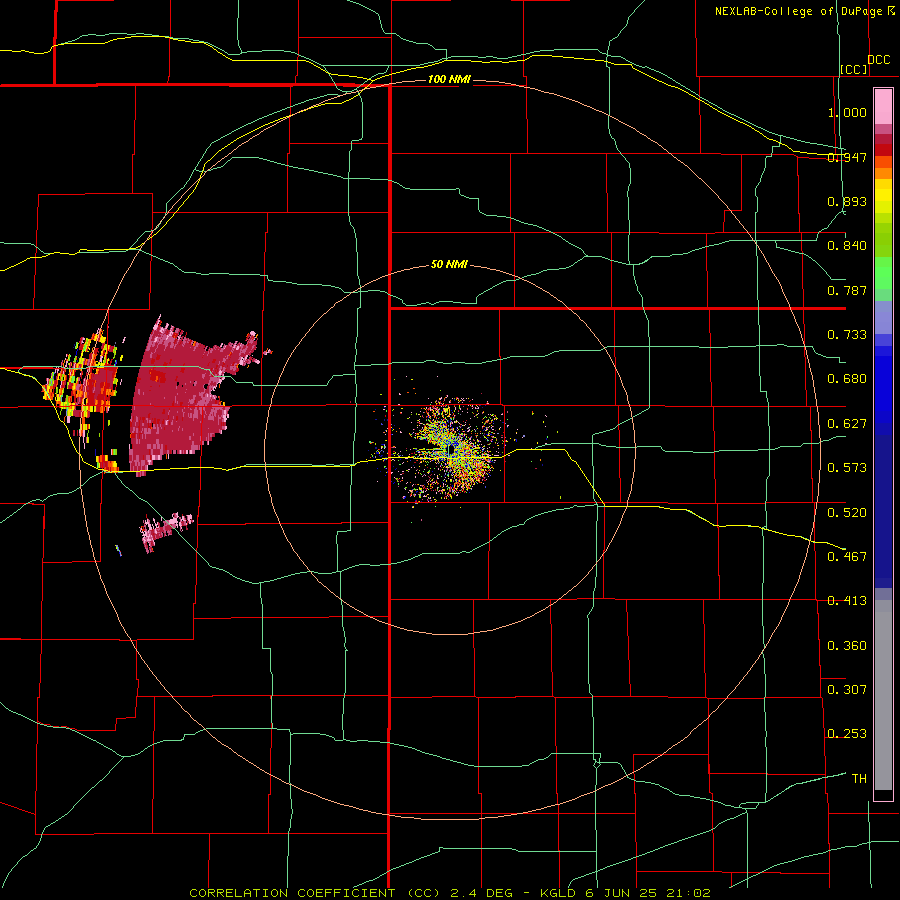Click the 50 NMI range ring label
This screenshot has height=900, width=900.
449,264
